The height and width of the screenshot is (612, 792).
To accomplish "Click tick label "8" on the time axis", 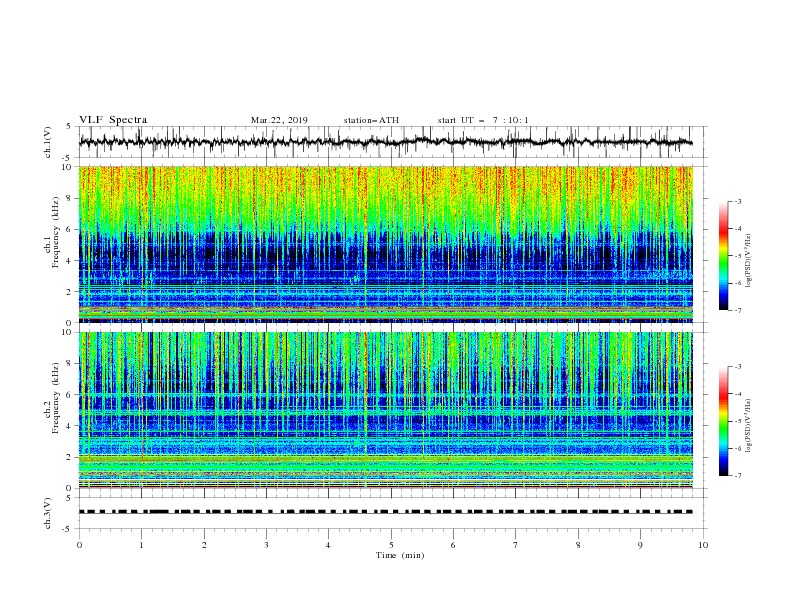I will (x=578, y=545).
